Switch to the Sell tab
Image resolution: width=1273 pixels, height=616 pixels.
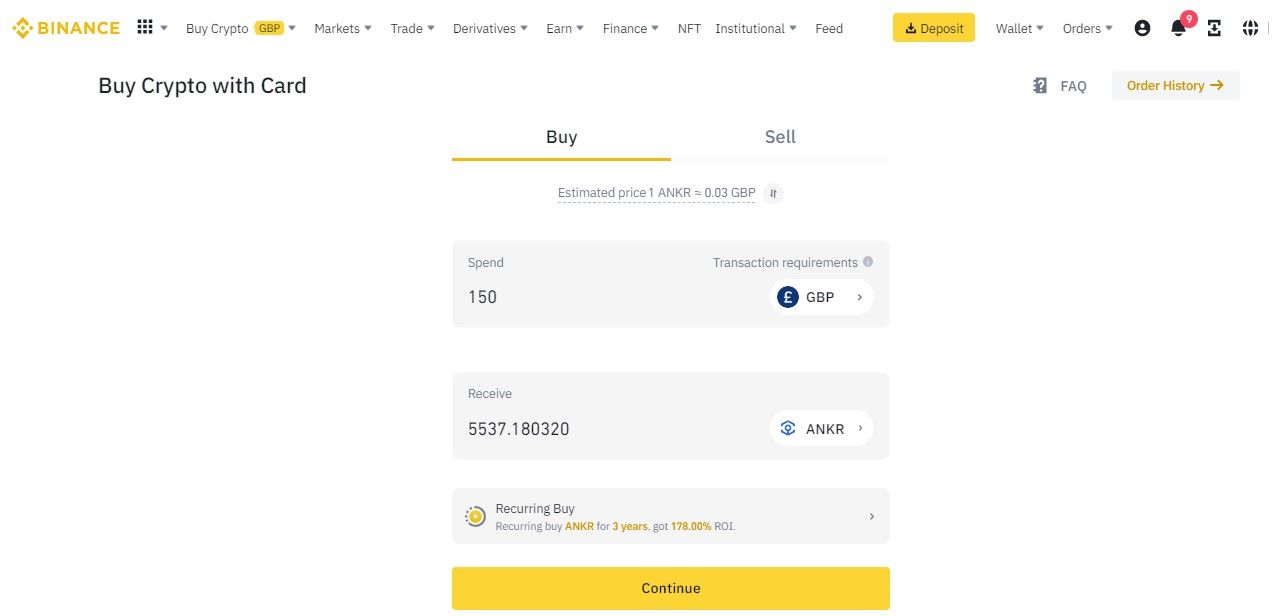pyautogui.click(x=780, y=137)
